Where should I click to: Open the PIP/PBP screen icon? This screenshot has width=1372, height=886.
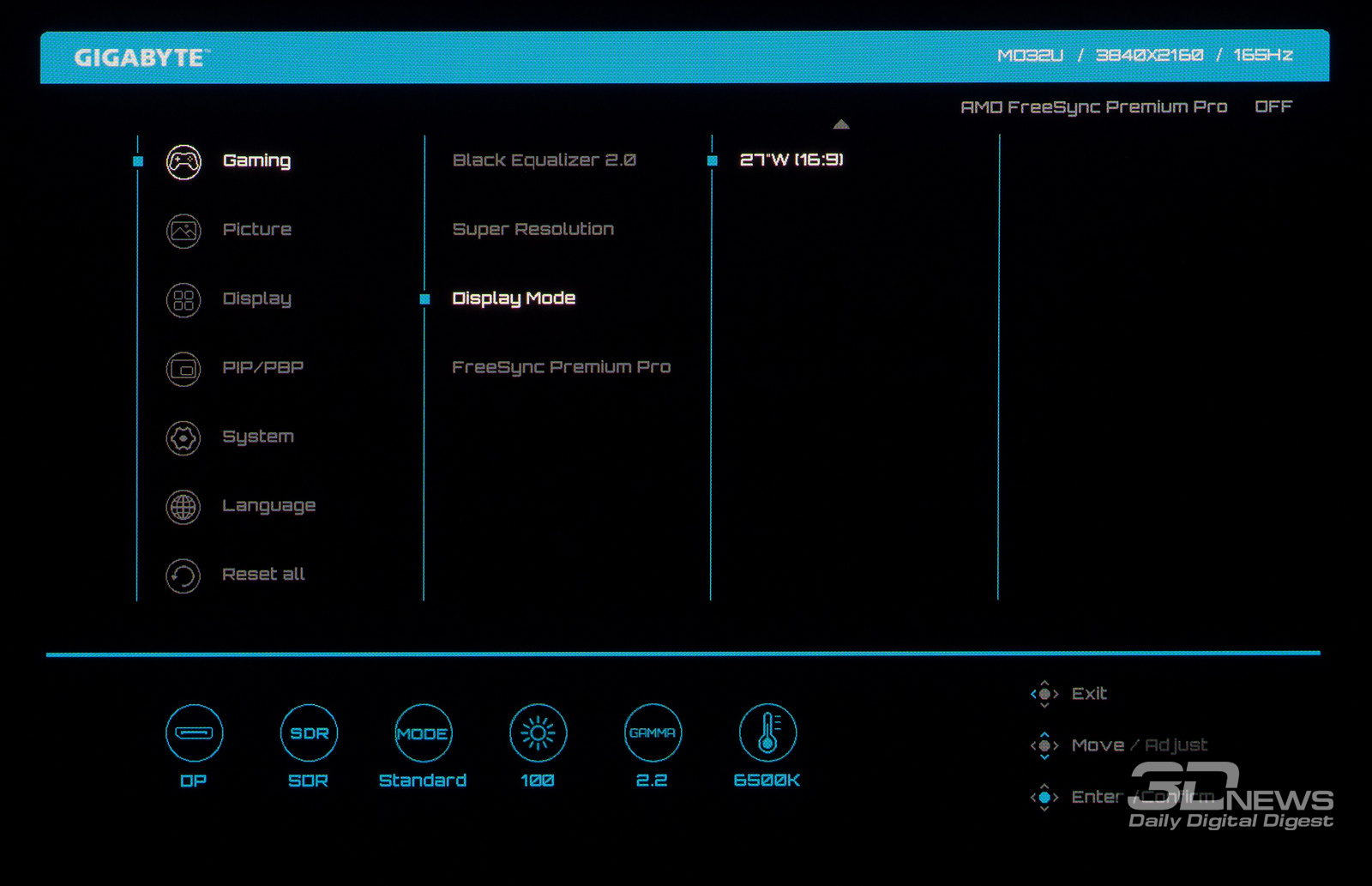(184, 369)
